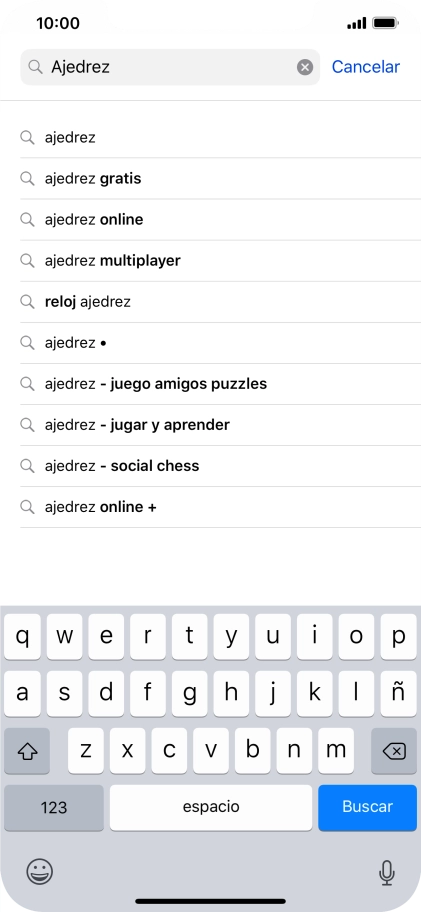This screenshot has width=421, height=912.
Task: Tap the search icon beside "ajedrez gratis"
Action: pos(27,178)
